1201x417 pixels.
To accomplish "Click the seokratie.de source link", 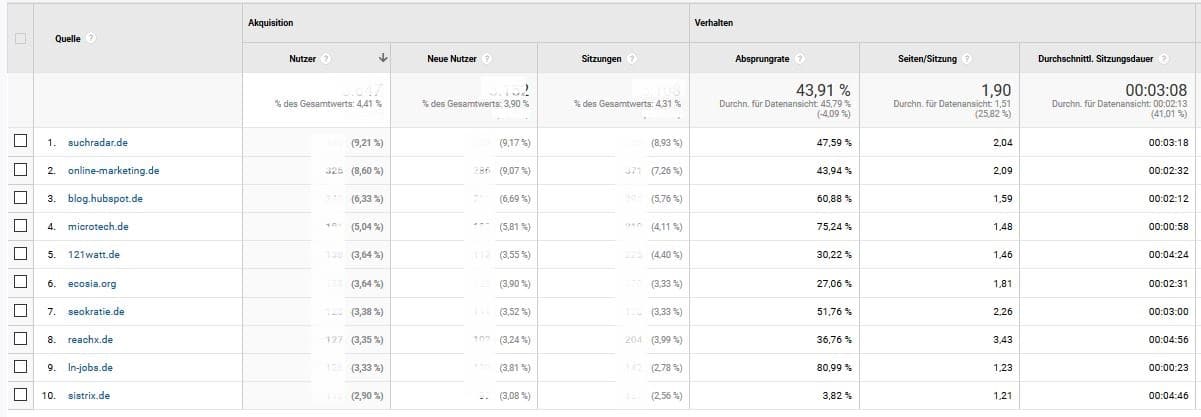I will click(96, 311).
